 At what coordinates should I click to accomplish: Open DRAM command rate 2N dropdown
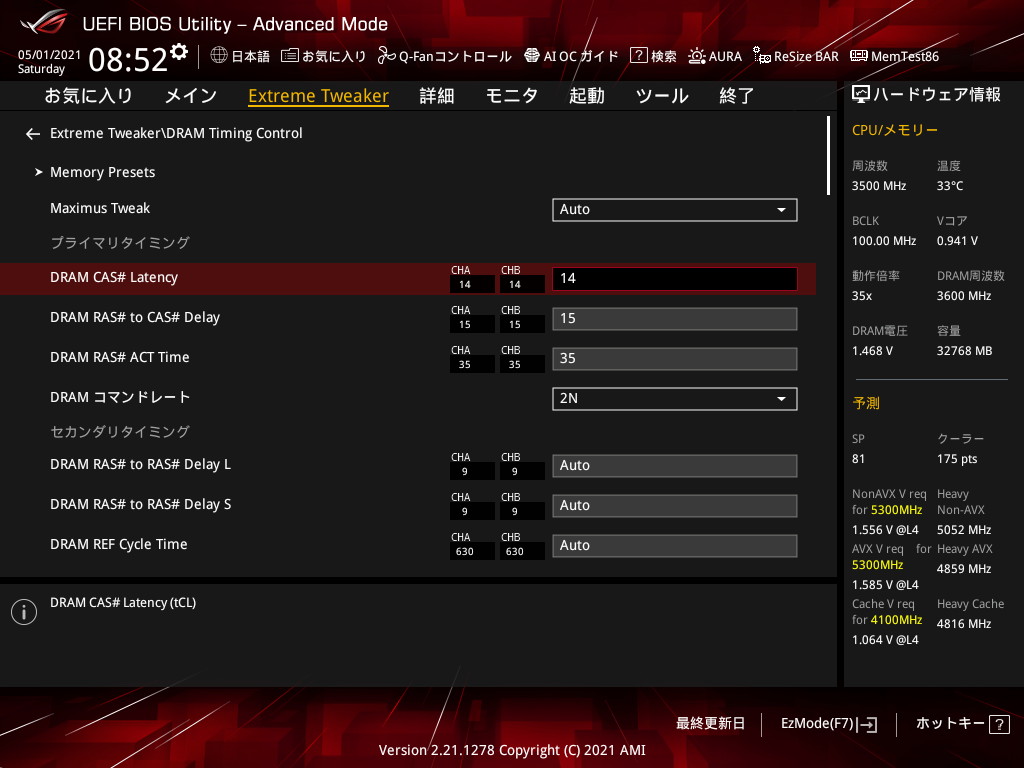[x=675, y=399]
